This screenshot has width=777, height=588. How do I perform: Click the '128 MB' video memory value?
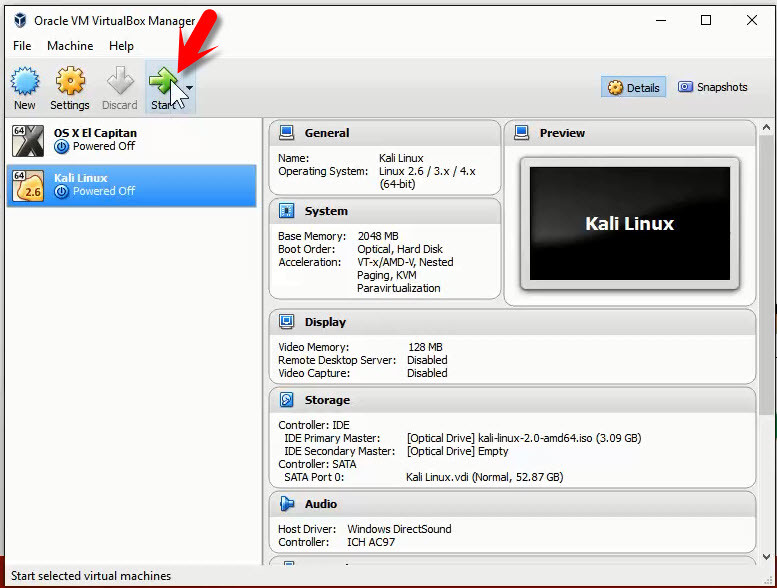tap(425, 347)
